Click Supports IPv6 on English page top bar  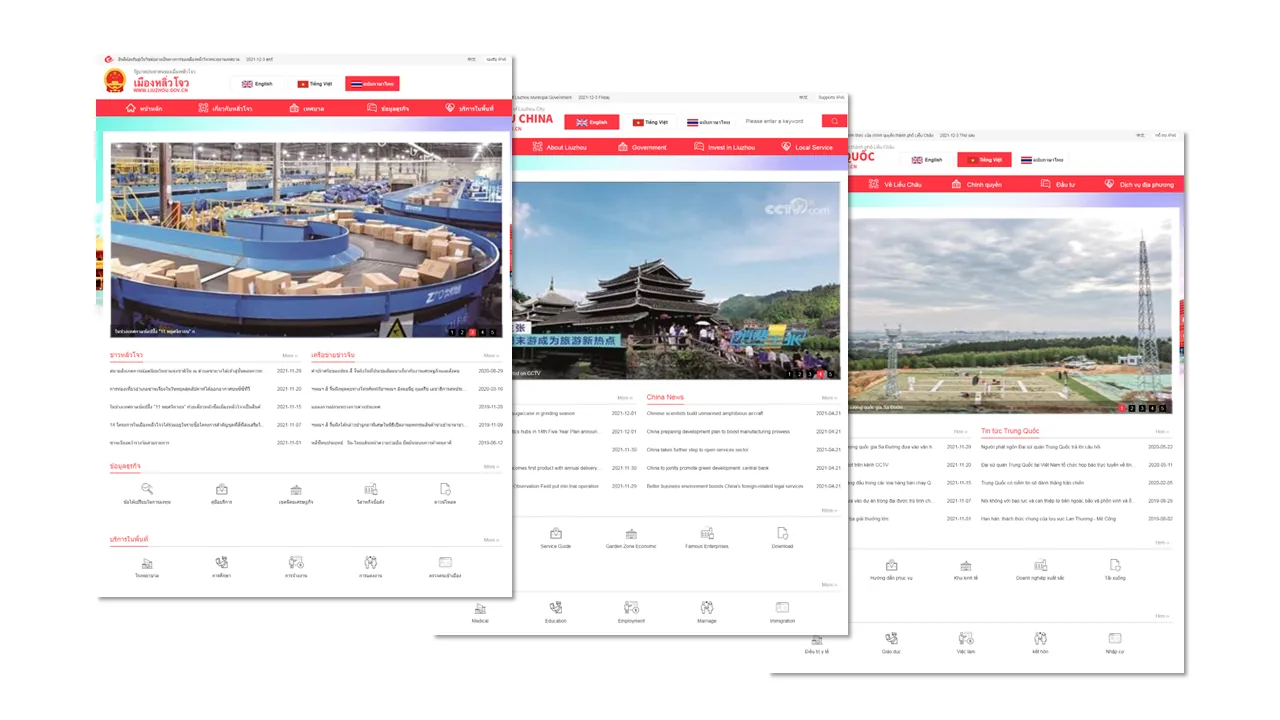tap(831, 98)
